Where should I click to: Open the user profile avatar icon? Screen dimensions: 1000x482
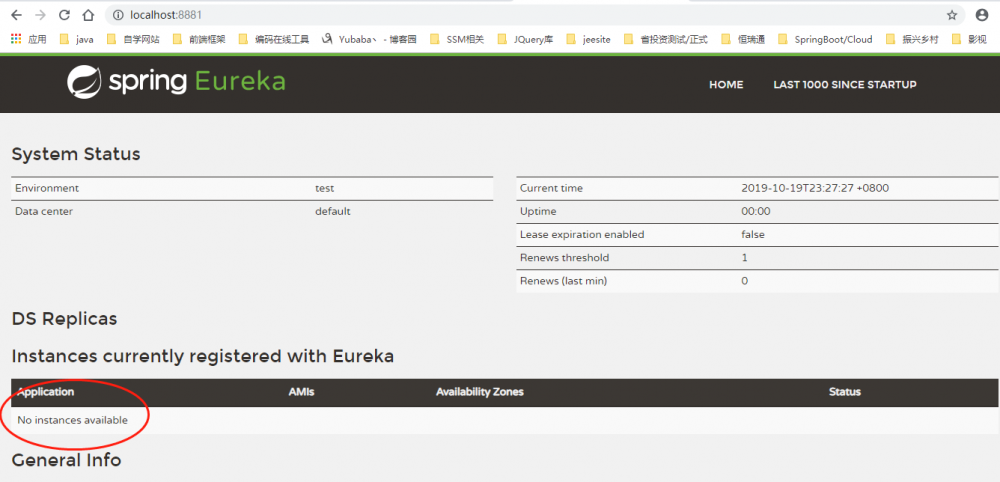pos(982,15)
